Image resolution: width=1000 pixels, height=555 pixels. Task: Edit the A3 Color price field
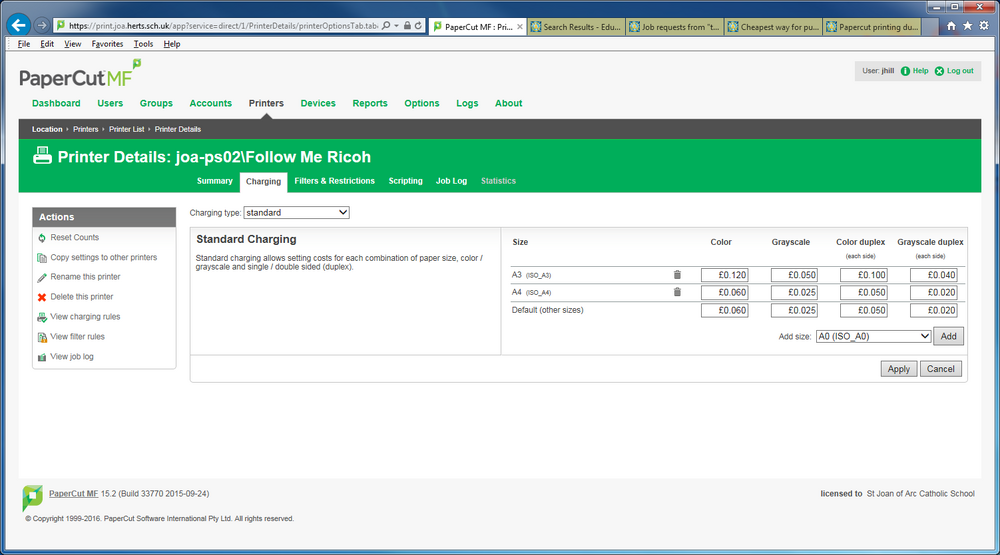click(x=724, y=275)
